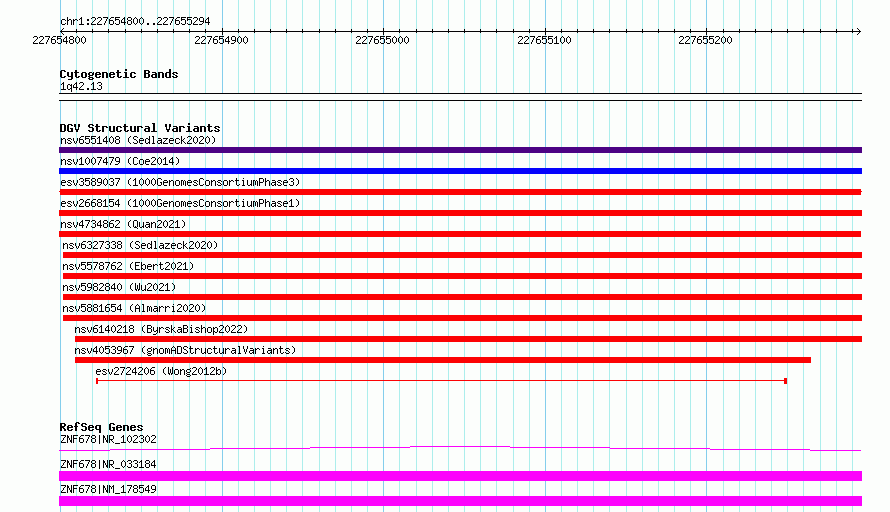
Task: Click the red nsv5578762 variant bar
Action: pyautogui.click(x=462, y=276)
